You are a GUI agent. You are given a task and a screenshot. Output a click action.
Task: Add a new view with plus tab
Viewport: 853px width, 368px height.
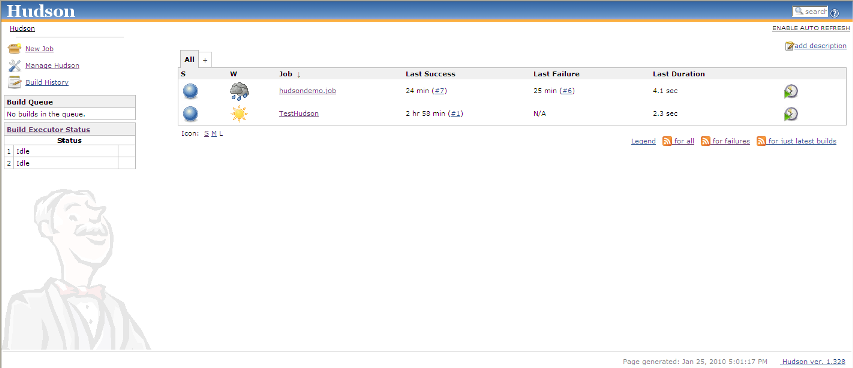205,60
